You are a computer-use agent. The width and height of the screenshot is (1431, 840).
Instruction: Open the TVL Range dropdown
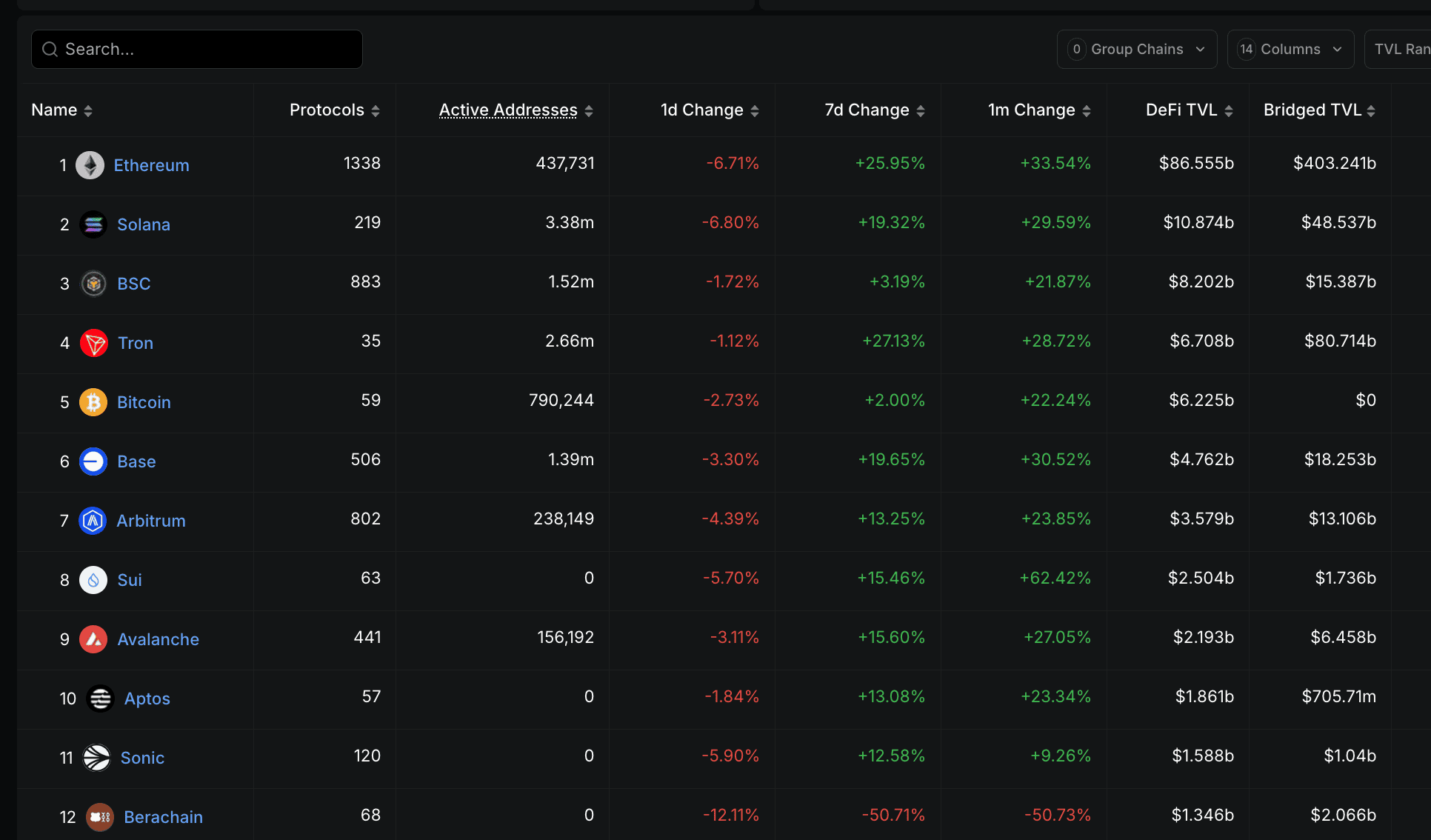coord(1401,49)
